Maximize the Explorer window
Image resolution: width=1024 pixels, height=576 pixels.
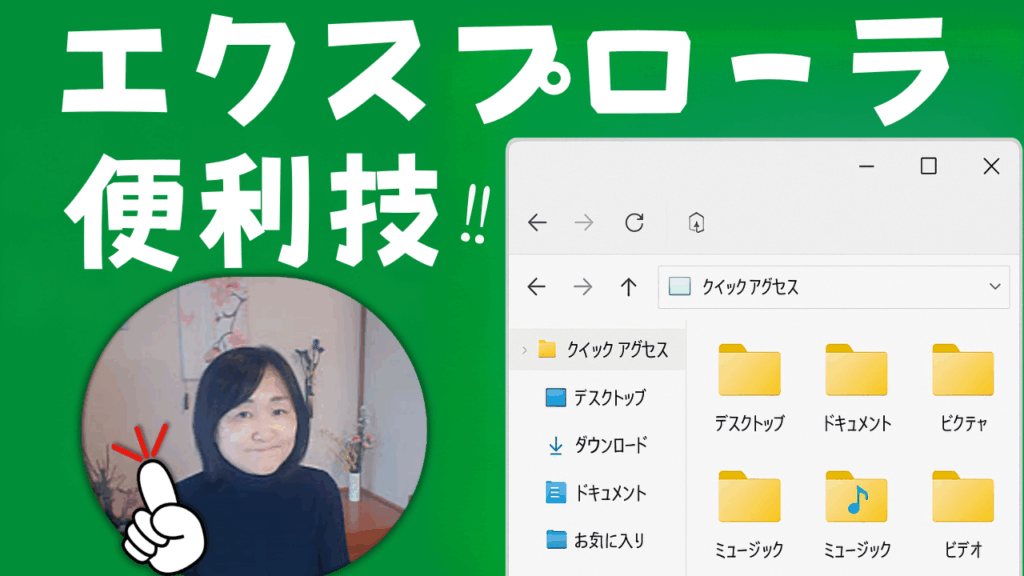928,166
